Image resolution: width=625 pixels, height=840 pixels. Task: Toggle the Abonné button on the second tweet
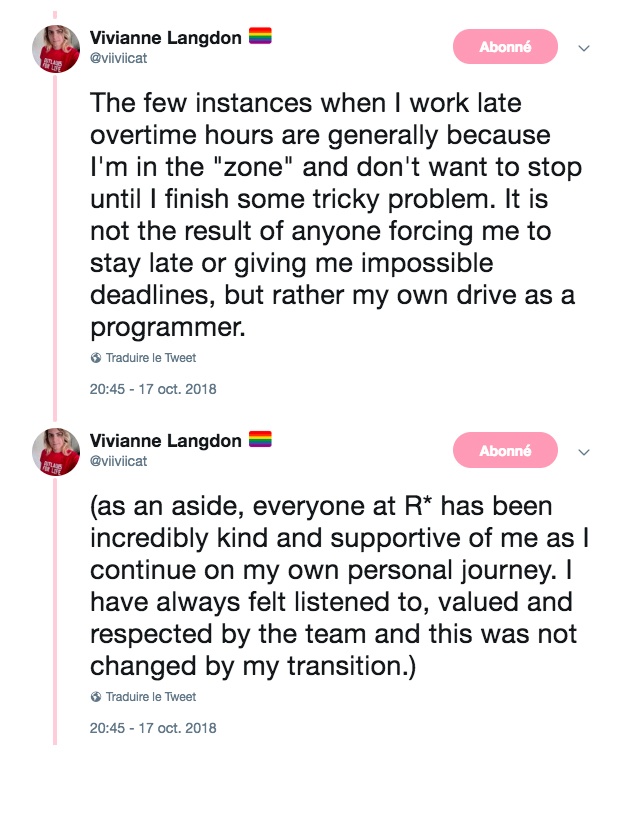[505, 451]
